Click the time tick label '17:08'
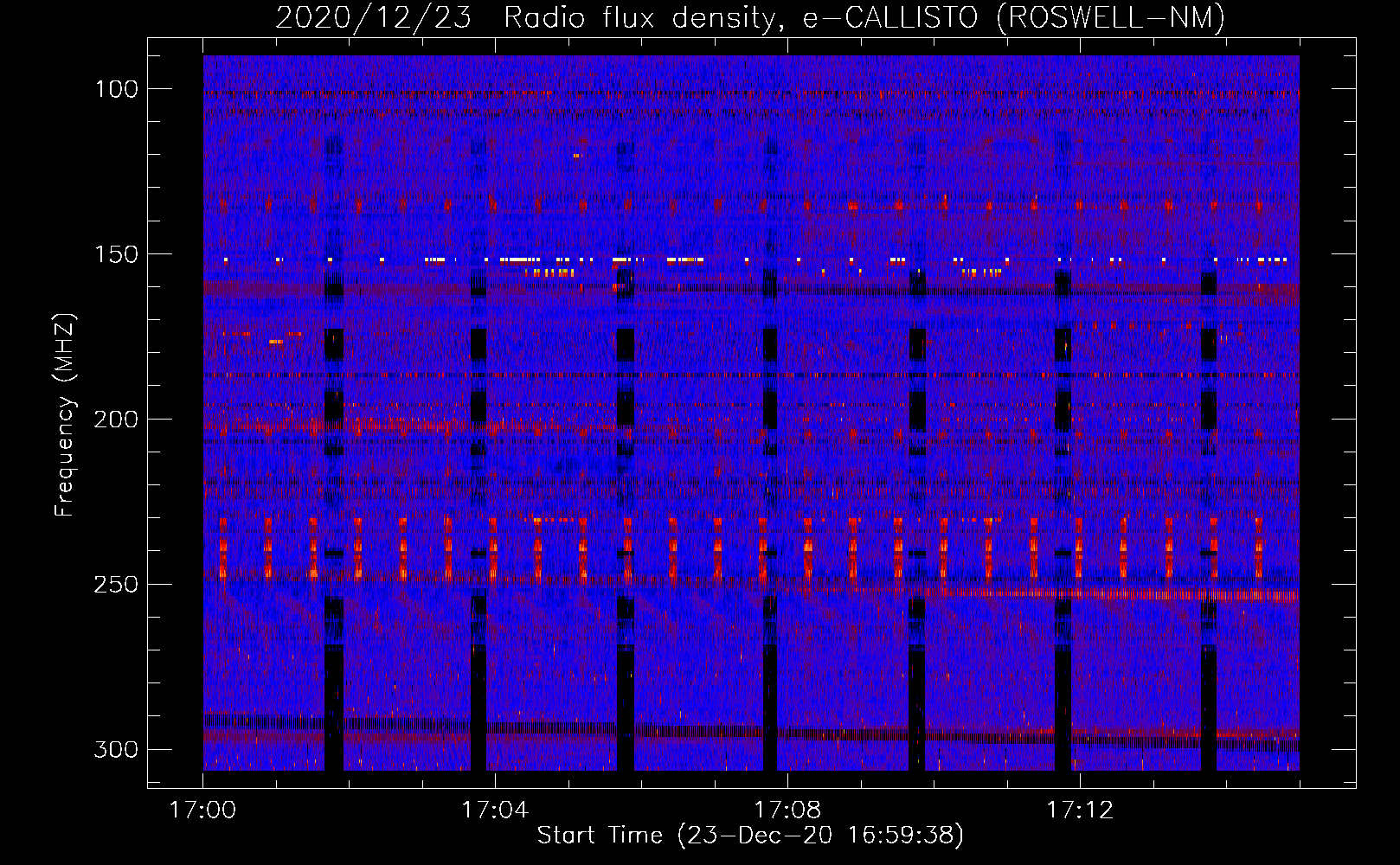Image resolution: width=1400 pixels, height=865 pixels. coord(787,811)
